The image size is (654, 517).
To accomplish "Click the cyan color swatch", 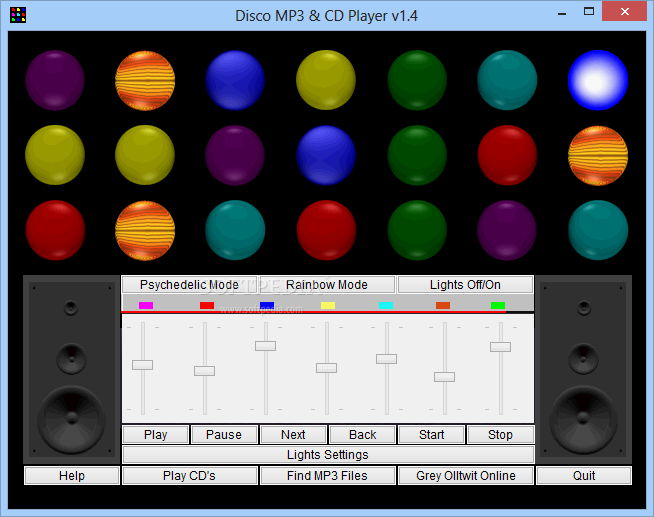I will coord(386,305).
